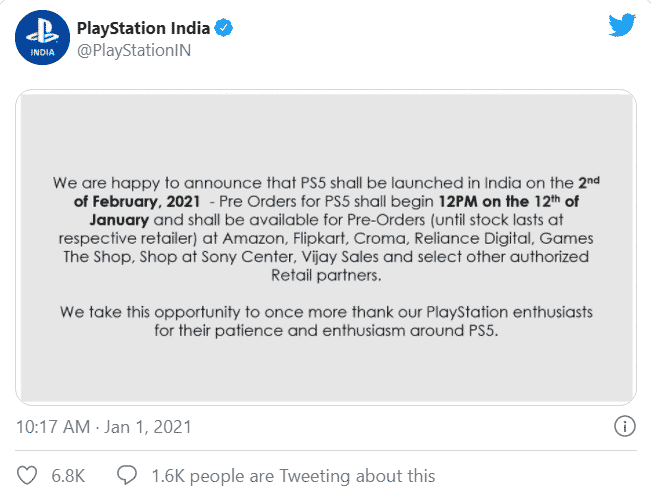Click the 'Retail partners.' line in the image
Viewport: 651px width, 492px height.
tap(326, 275)
